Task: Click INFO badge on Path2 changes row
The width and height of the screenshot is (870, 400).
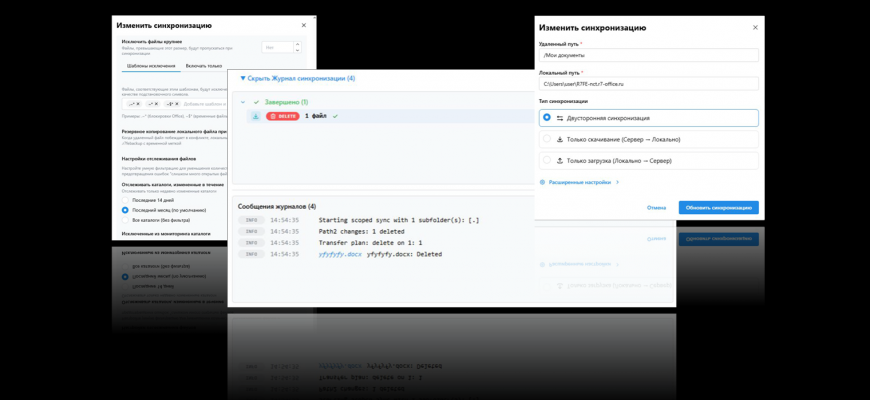Action: click(x=251, y=231)
